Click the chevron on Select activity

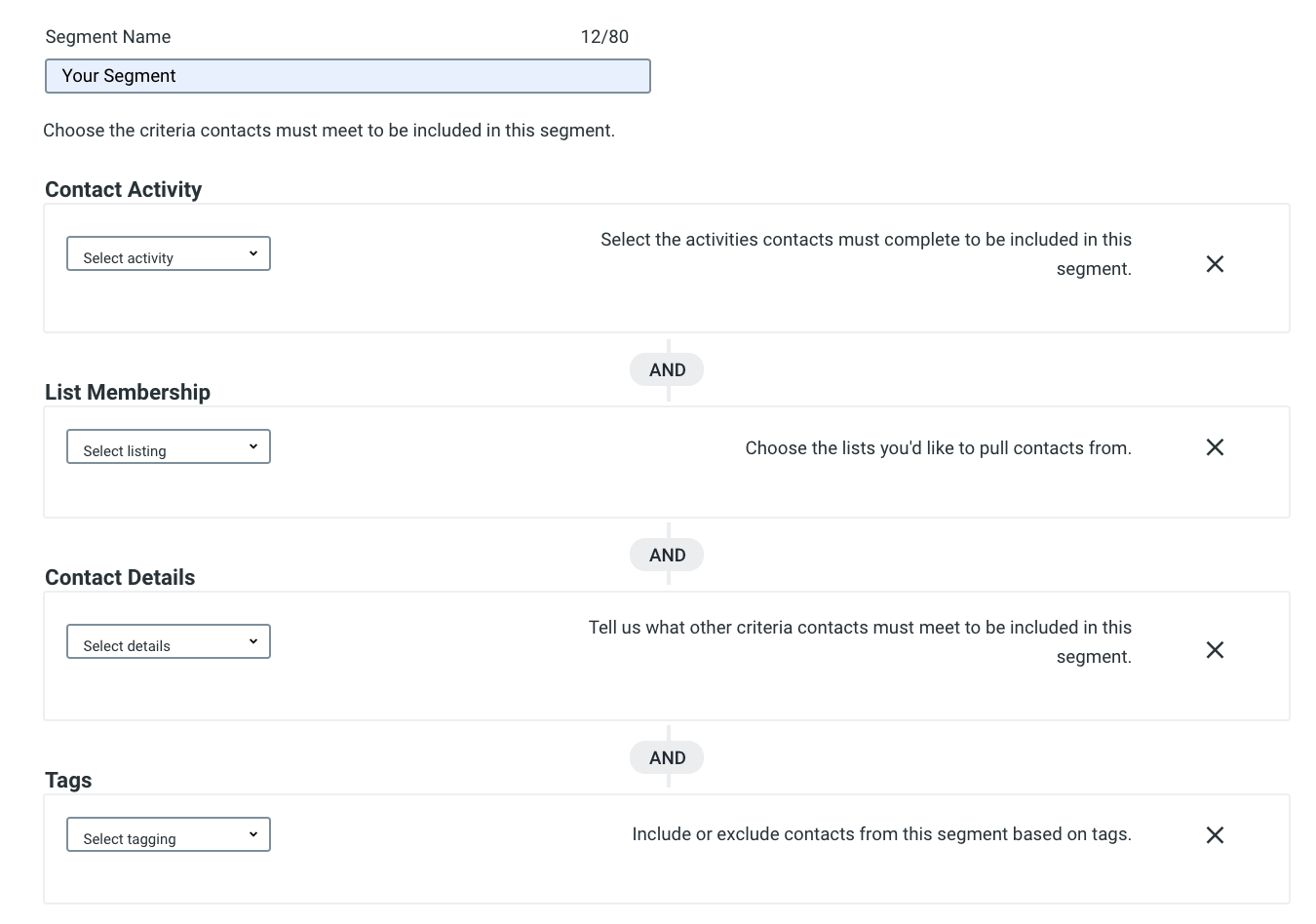252,252
